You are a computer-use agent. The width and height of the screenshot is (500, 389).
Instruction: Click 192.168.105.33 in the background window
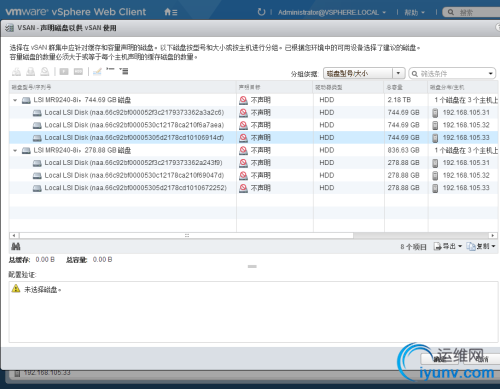(x=47, y=373)
